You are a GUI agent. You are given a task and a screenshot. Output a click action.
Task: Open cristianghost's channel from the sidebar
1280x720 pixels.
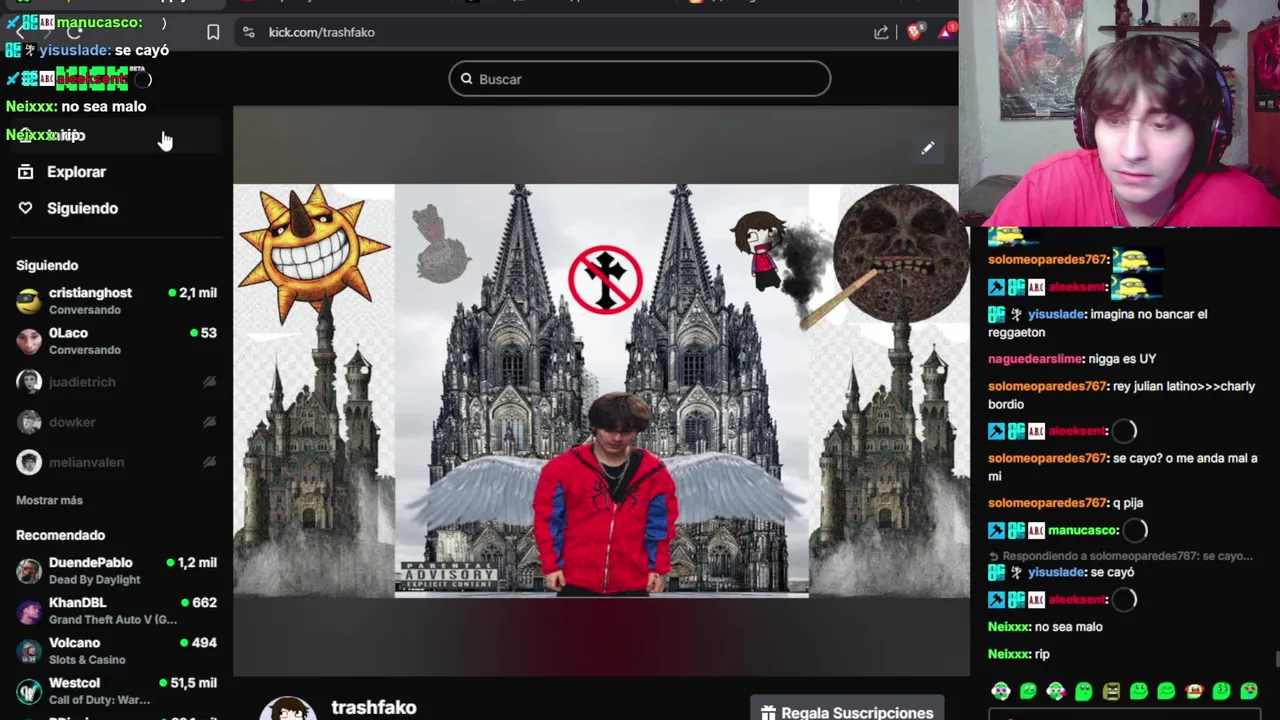[116, 301]
